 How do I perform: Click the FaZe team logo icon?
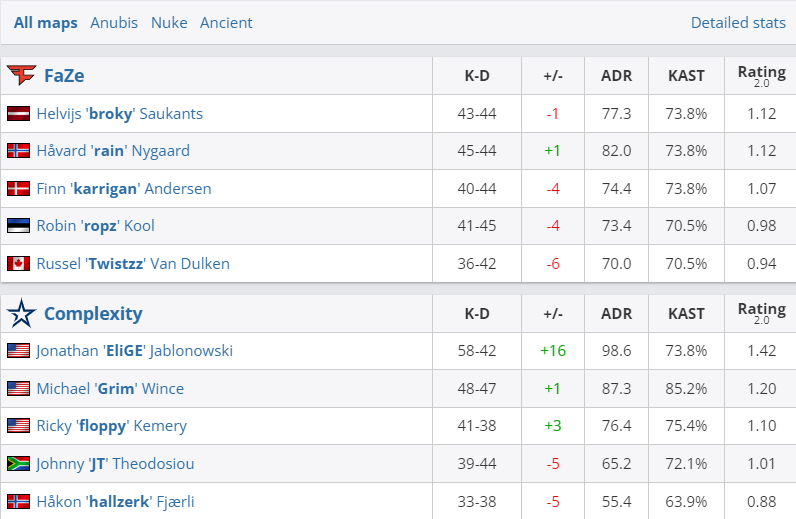21,75
